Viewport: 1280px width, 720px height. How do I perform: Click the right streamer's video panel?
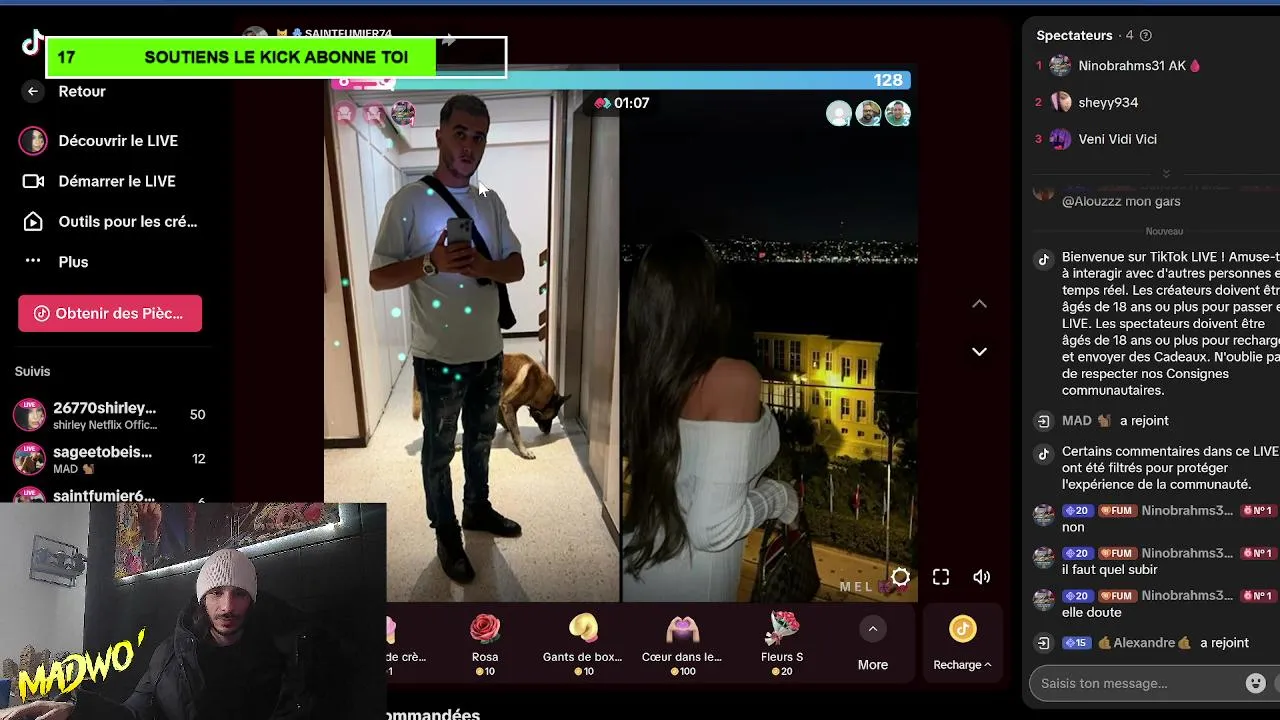click(x=768, y=347)
